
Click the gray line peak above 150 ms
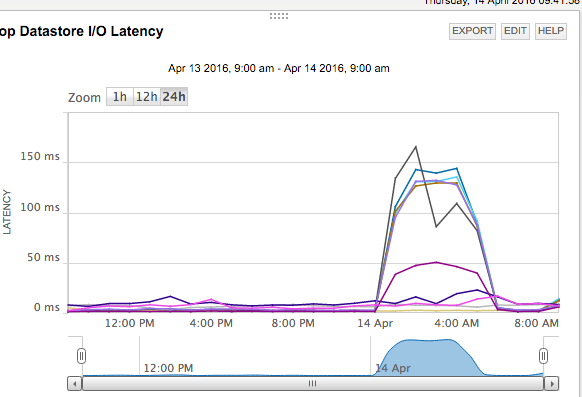pos(416,147)
